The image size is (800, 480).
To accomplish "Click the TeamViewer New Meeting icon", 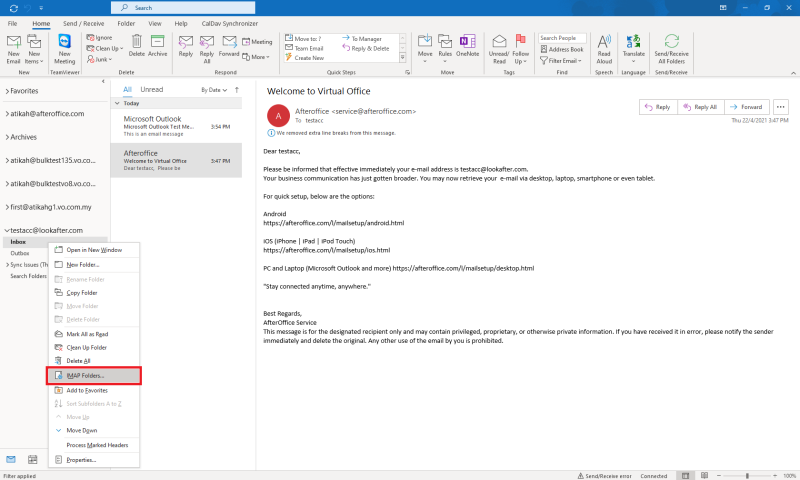I will (66, 43).
